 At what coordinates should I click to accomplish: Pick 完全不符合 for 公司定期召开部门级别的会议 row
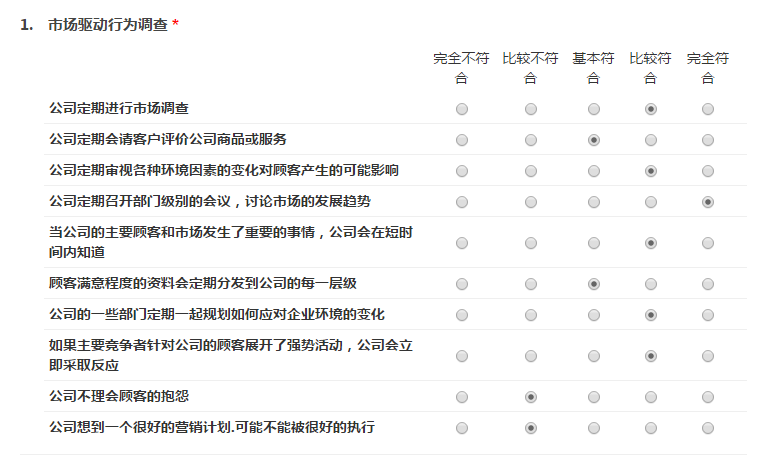[461, 202]
